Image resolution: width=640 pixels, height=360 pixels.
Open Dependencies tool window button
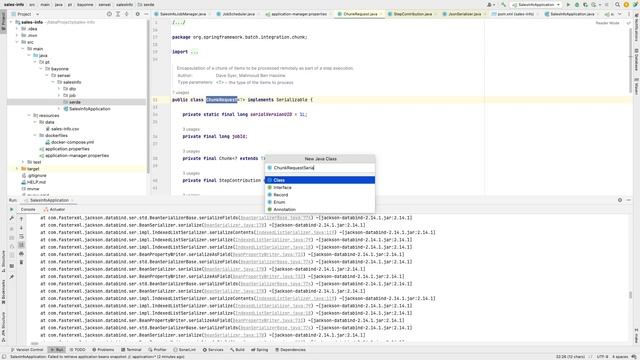coord(290,350)
